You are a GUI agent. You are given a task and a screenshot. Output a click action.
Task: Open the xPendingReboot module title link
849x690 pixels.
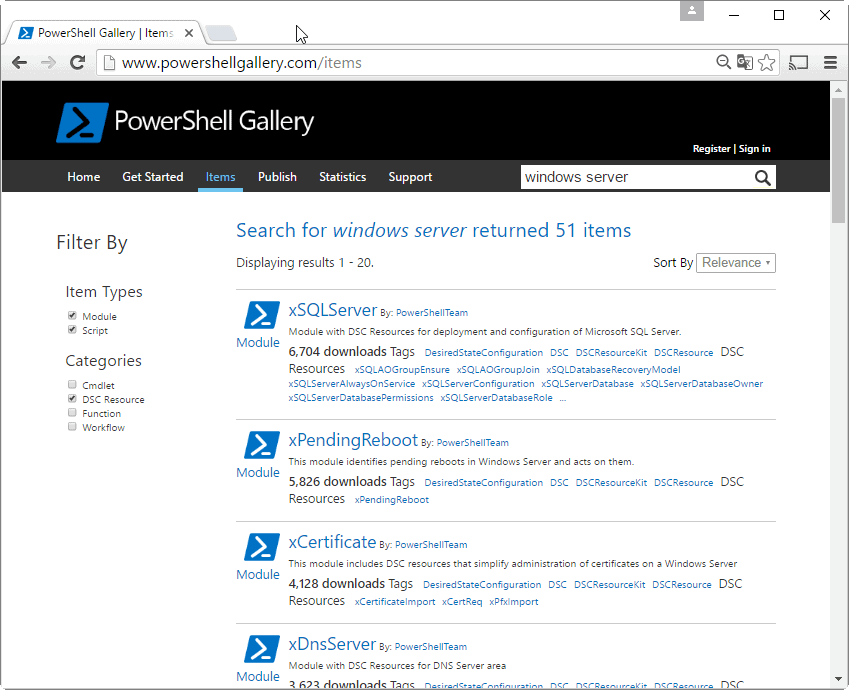click(x=353, y=440)
